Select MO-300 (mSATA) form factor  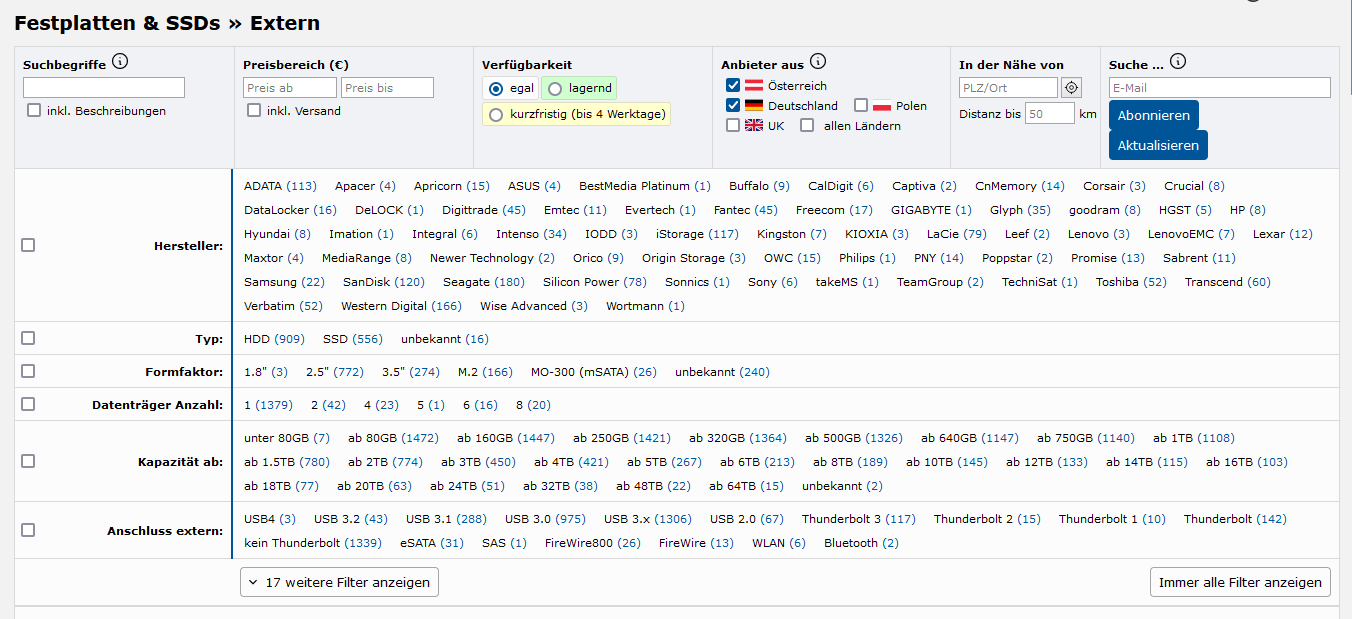(x=594, y=372)
